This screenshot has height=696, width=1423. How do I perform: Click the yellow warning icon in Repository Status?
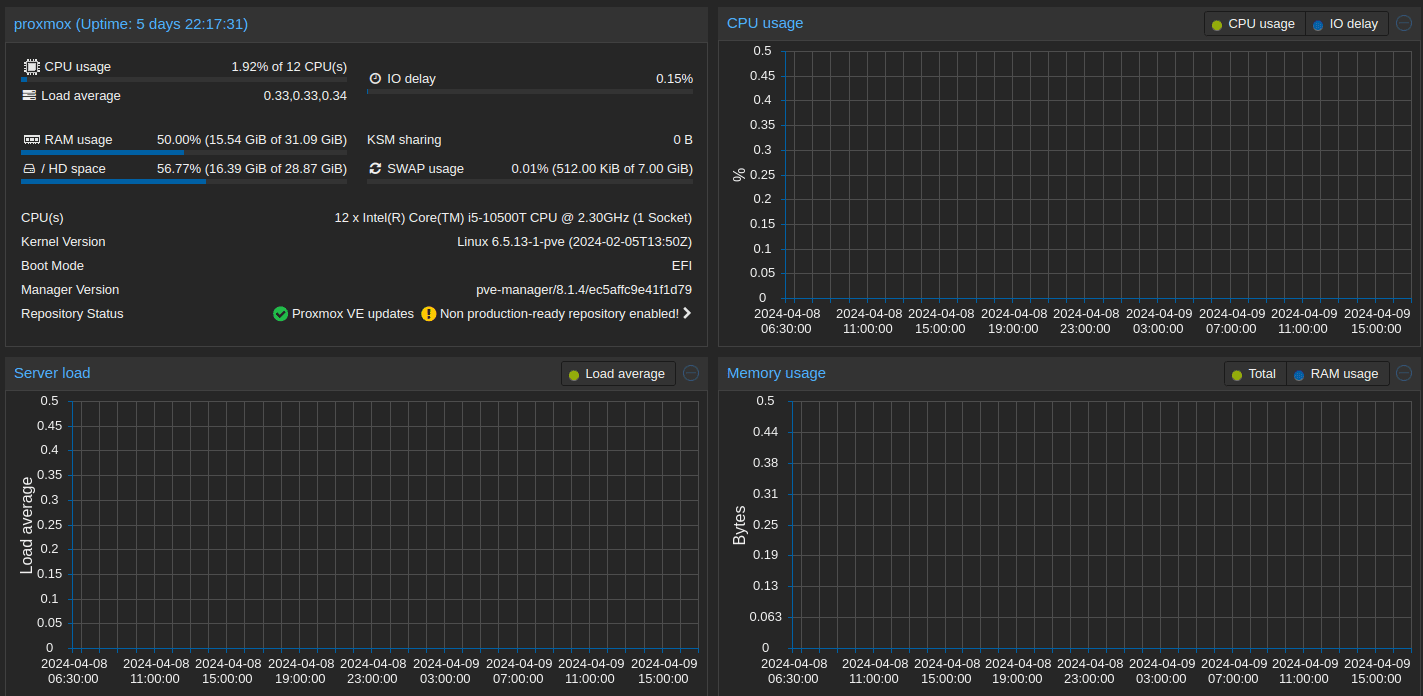(x=429, y=314)
